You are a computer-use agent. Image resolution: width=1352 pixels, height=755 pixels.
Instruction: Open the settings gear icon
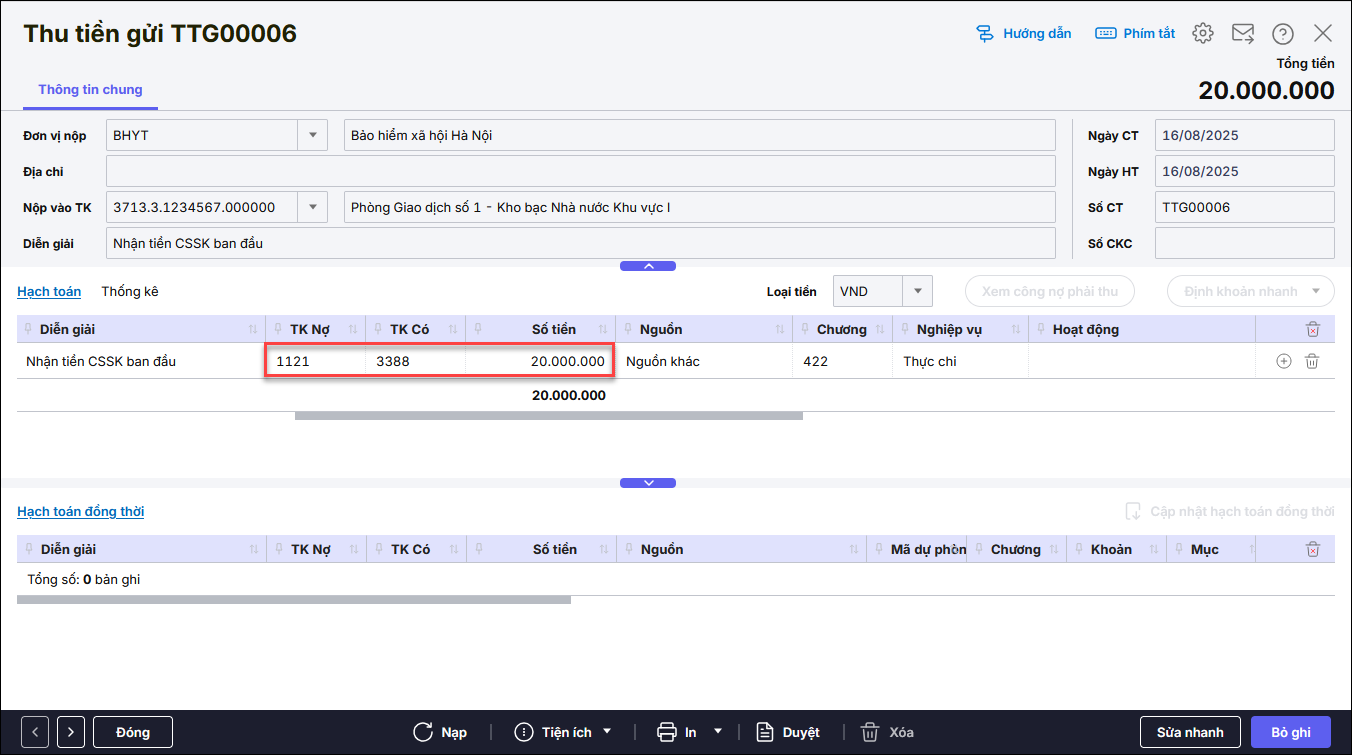1203,33
